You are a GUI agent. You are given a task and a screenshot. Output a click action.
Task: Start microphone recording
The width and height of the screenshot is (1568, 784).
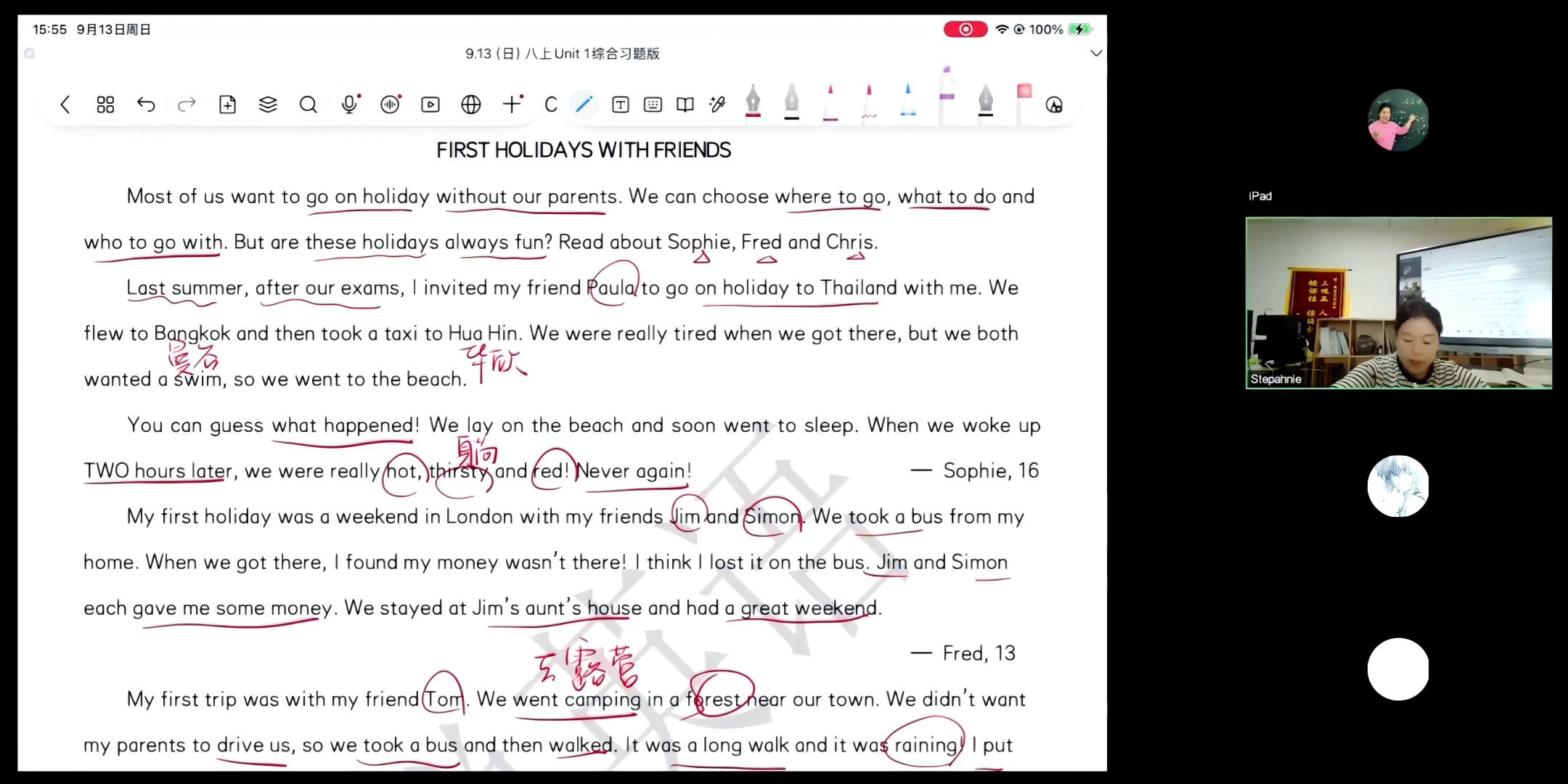tap(350, 105)
